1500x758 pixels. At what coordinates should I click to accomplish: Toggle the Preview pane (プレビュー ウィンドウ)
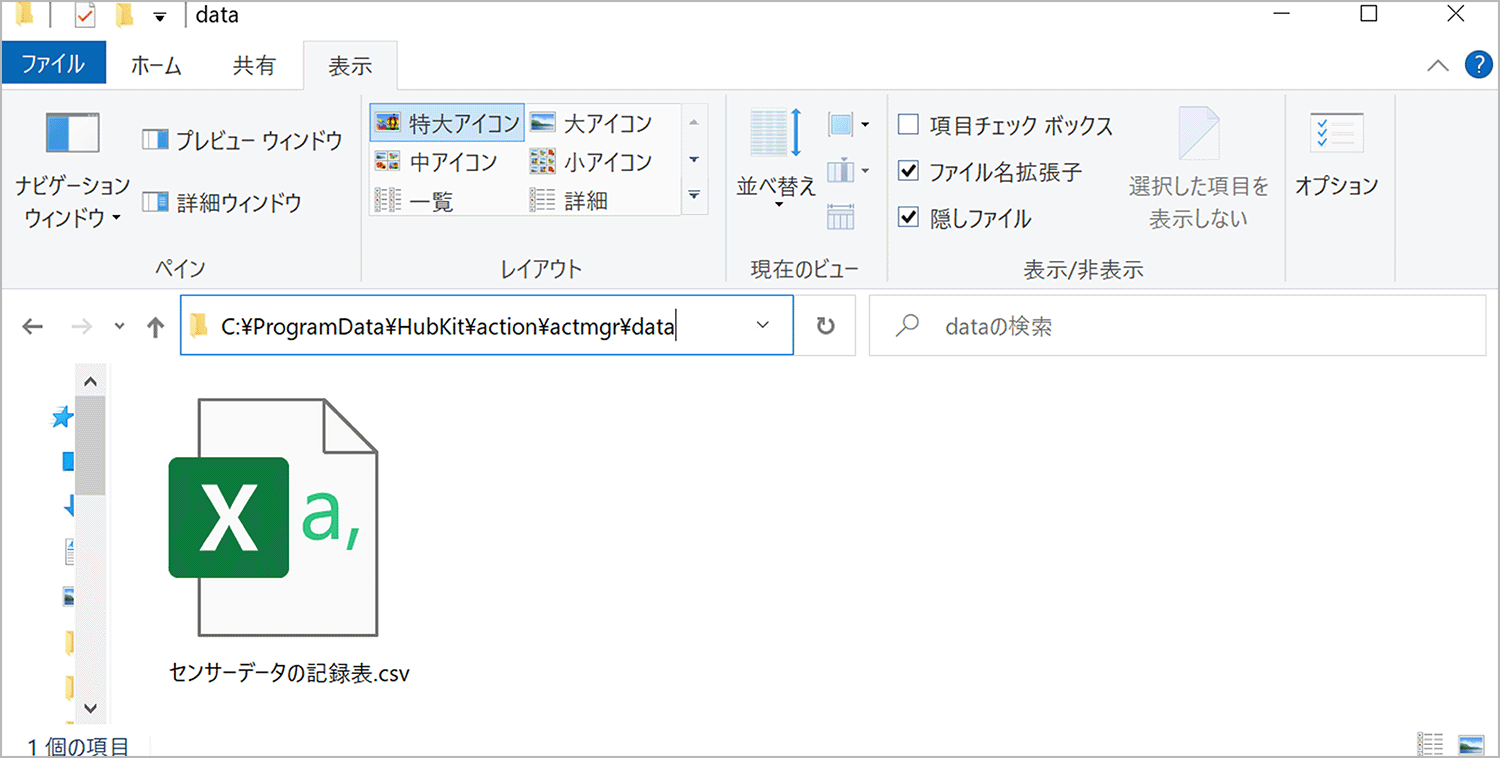tap(241, 140)
